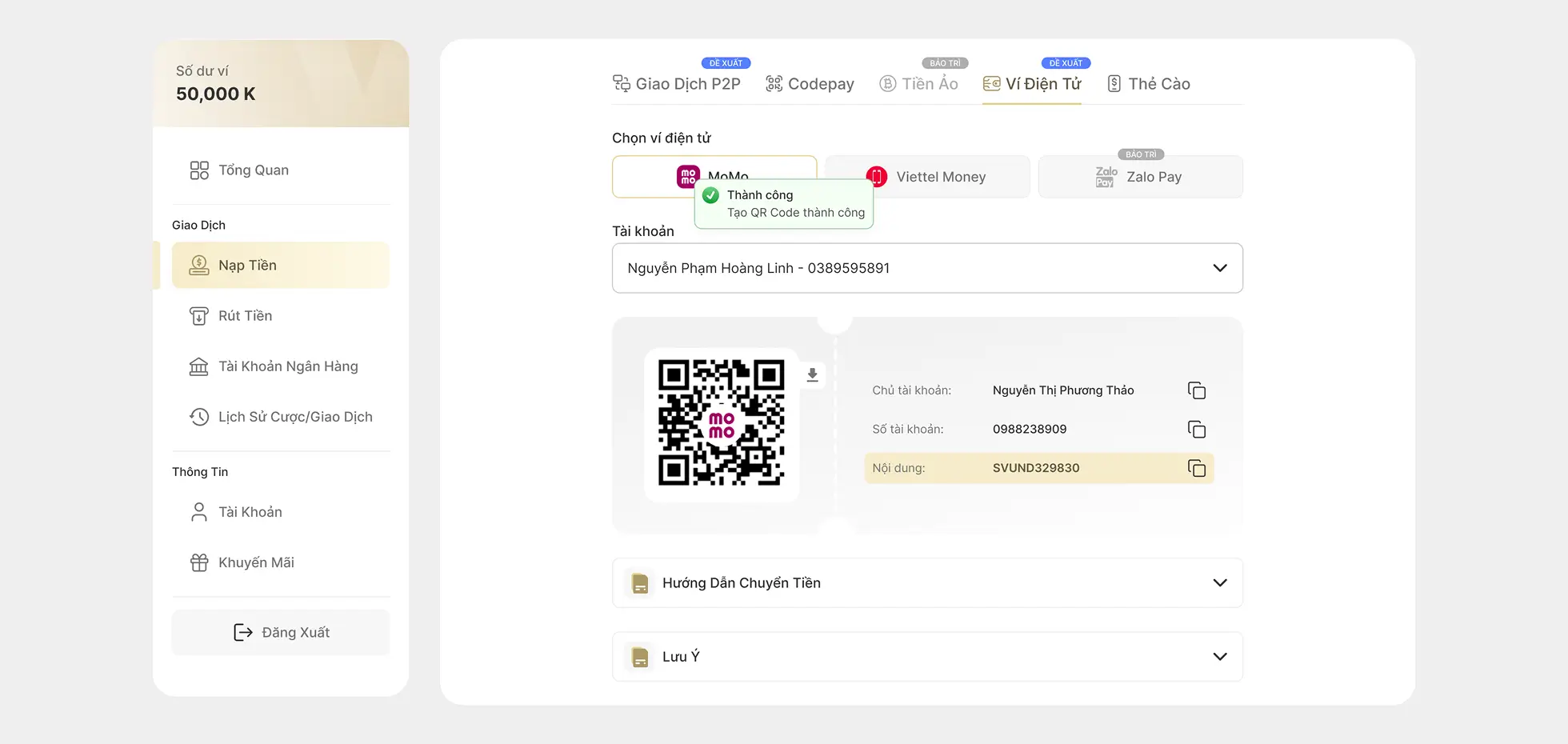Viewport: 1568px width, 744px height.
Task: Click the wallet balance 50,000 K
Action: point(216,94)
